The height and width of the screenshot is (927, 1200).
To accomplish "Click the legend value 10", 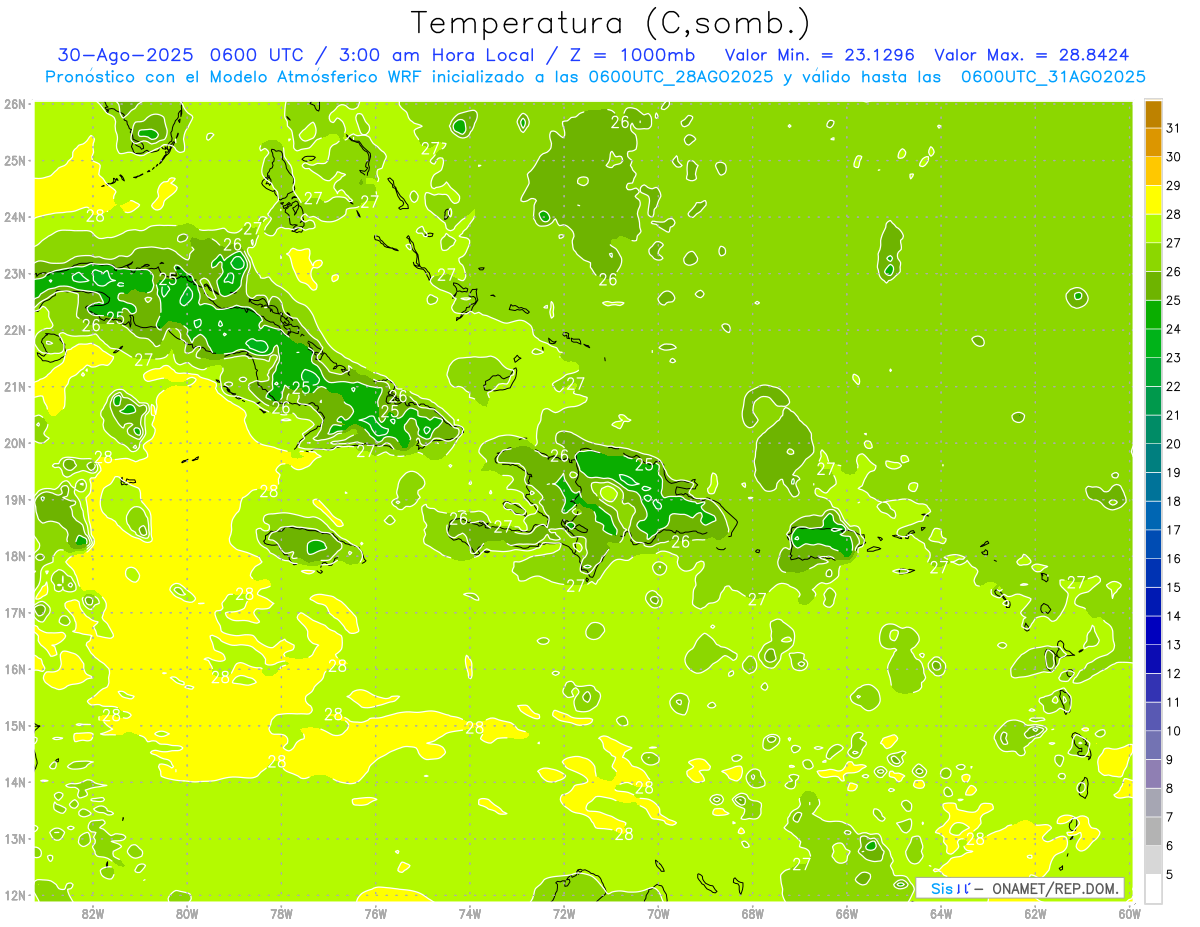I will point(1173,731).
